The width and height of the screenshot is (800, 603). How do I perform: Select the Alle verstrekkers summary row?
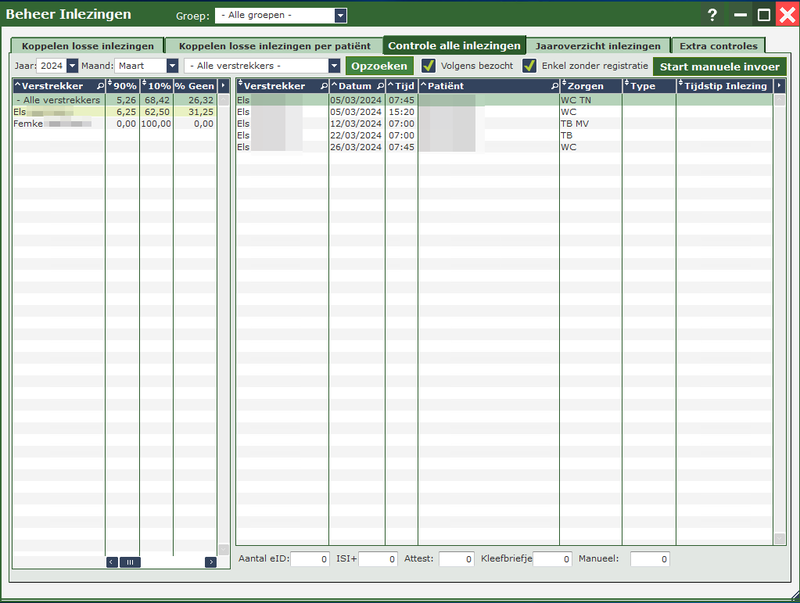point(114,100)
